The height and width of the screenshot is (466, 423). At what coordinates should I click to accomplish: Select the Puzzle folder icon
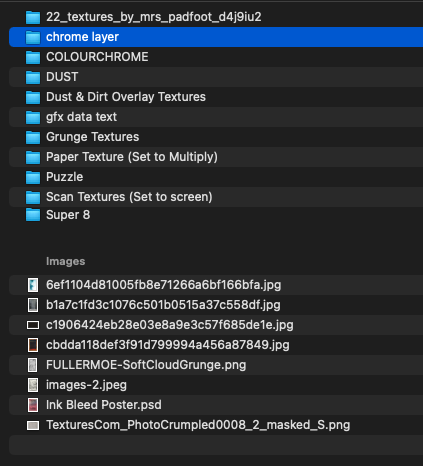(33, 177)
